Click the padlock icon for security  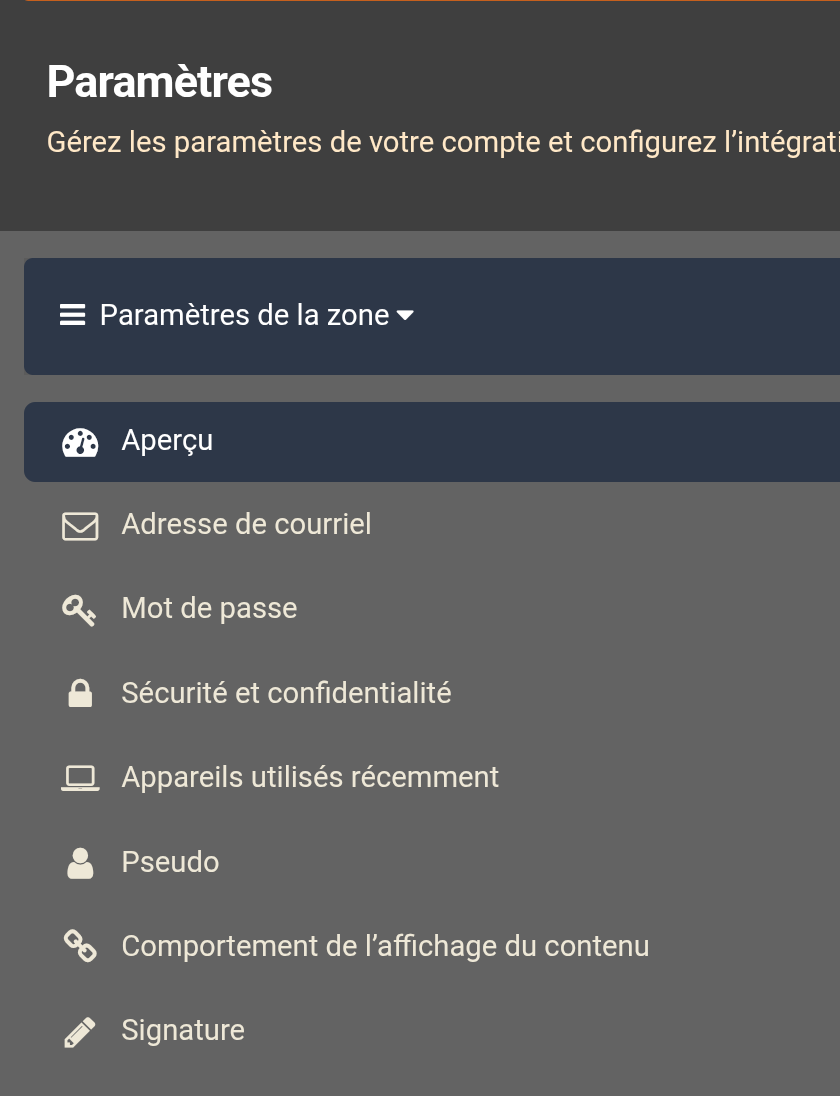tap(80, 693)
